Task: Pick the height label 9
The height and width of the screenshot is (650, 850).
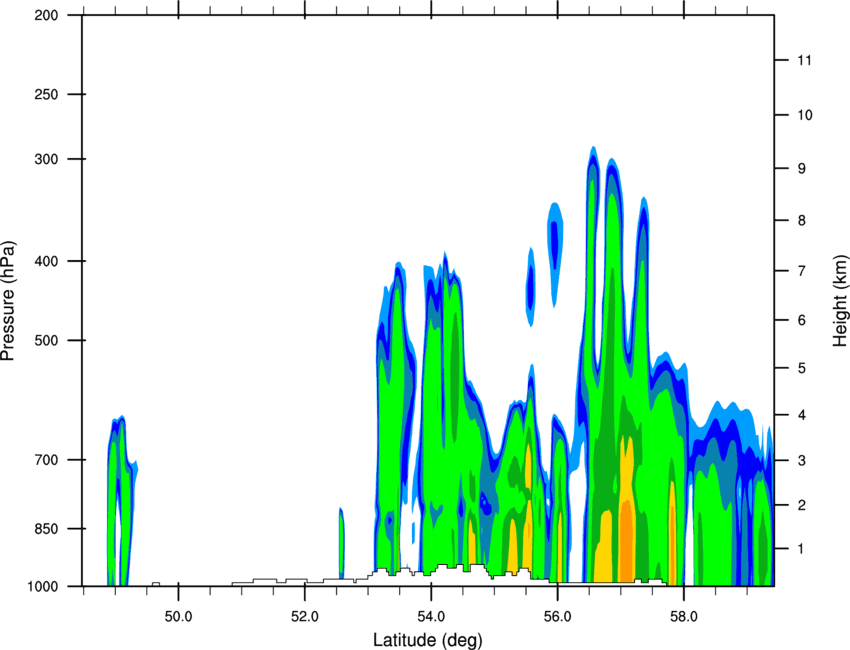Action: click(x=802, y=169)
